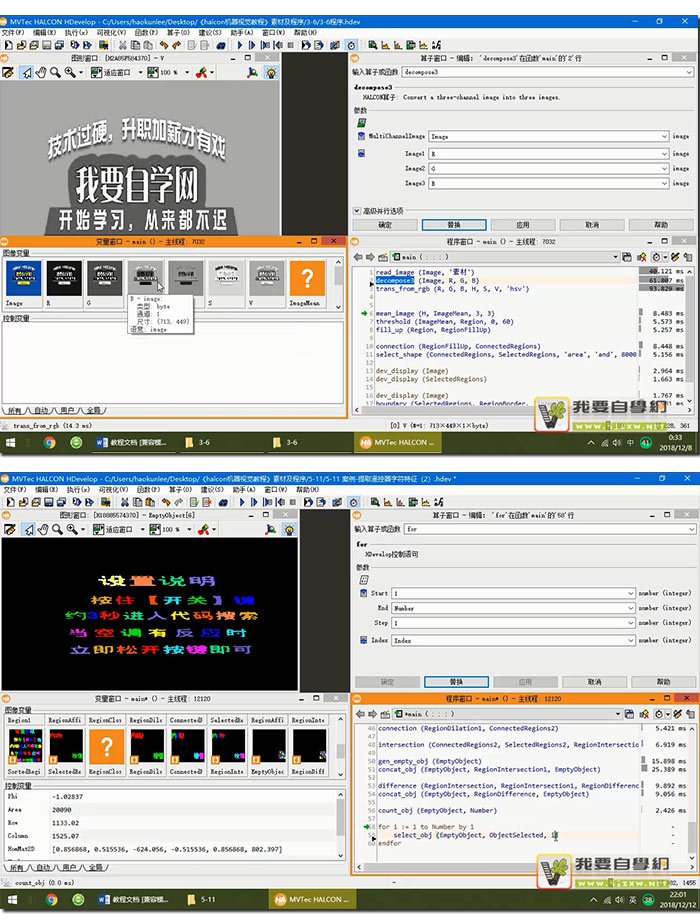Go back in the program window of thread 7032
Viewport: 700px width, 920px height.
[x=358, y=257]
